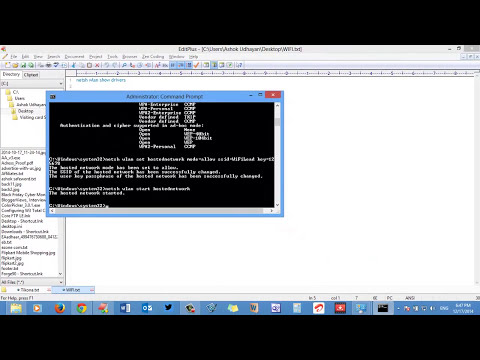Click the Save toolbar icon
Image resolution: width=480 pixels, height=360 pixels.
(23, 65)
